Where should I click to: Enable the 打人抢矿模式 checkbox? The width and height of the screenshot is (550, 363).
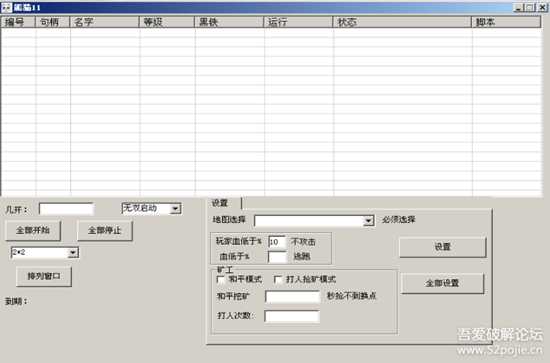278,280
